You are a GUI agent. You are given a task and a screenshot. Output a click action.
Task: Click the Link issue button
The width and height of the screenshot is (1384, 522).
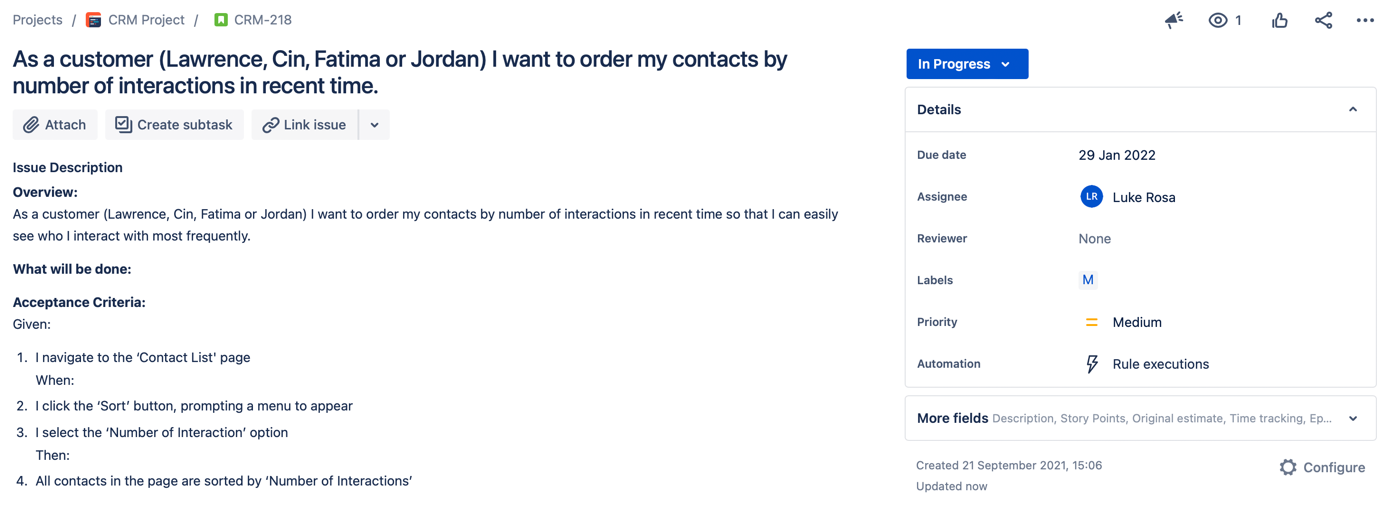[305, 125]
